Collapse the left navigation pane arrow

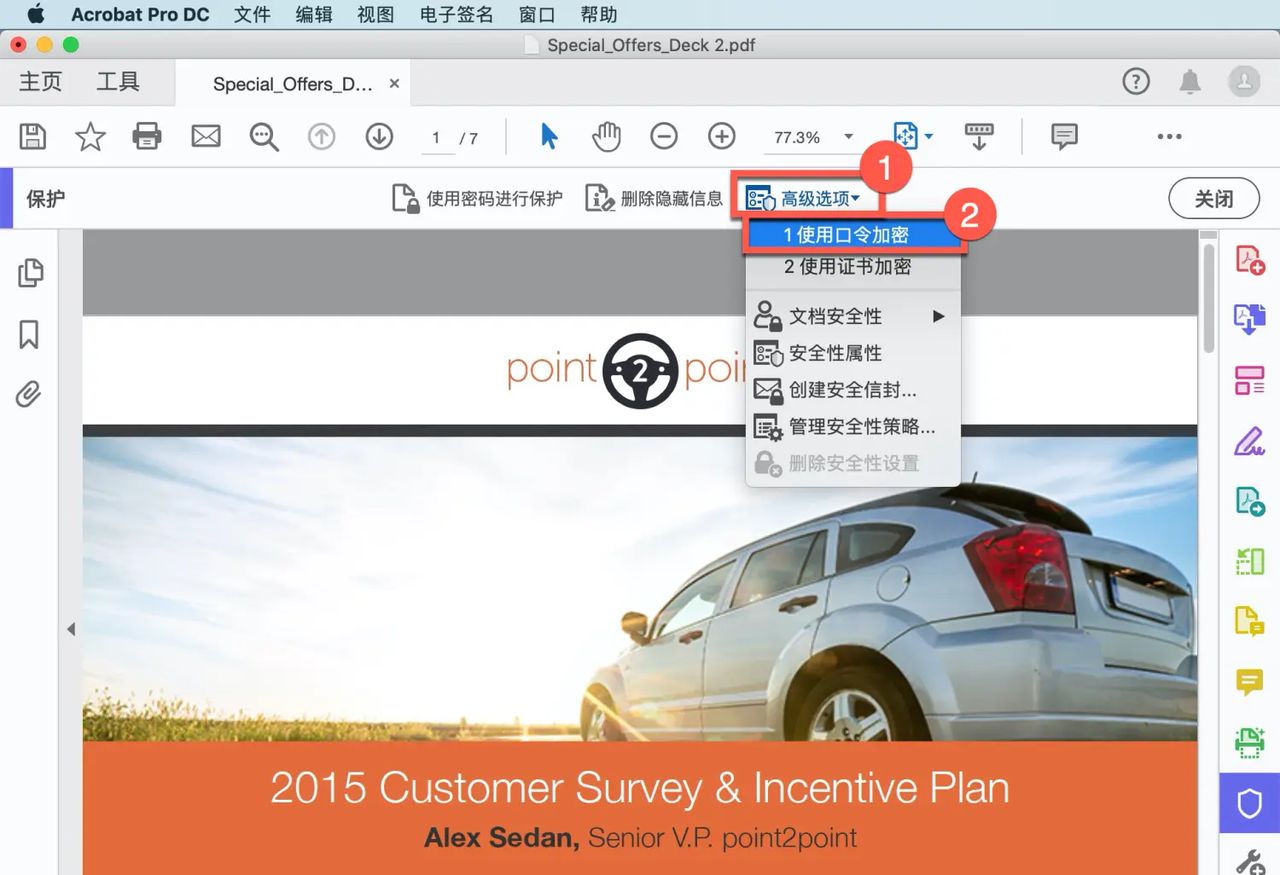pos(71,629)
